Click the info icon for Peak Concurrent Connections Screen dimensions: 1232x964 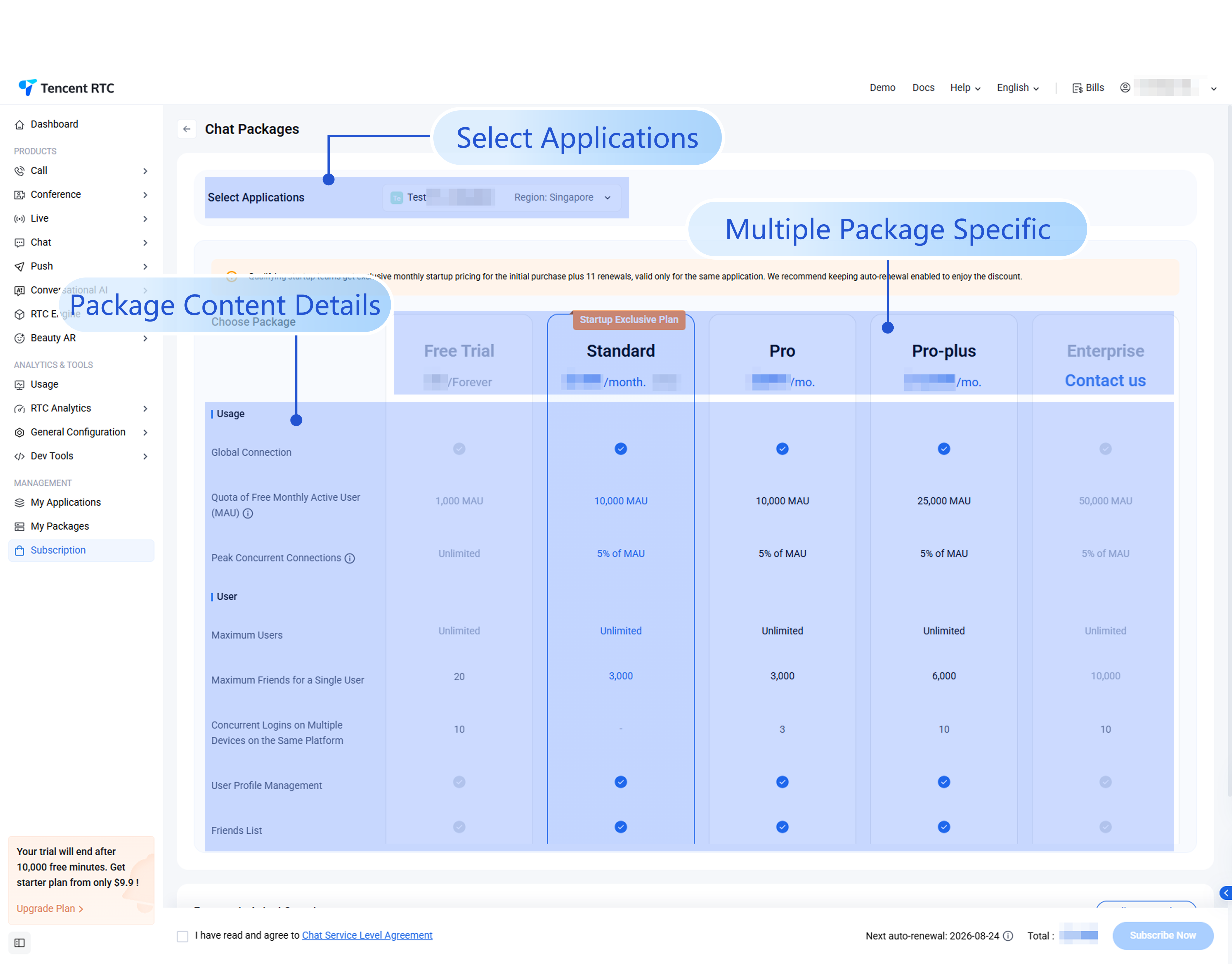point(350,558)
